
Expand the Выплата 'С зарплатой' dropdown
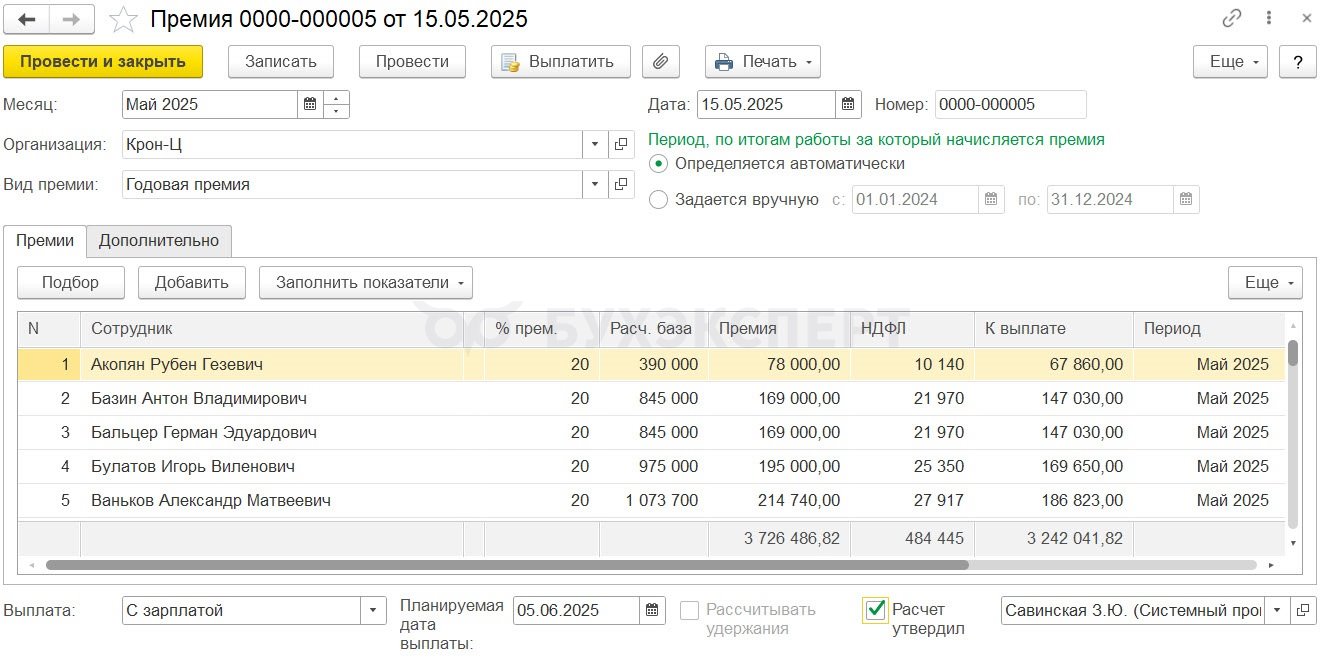[374, 610]
